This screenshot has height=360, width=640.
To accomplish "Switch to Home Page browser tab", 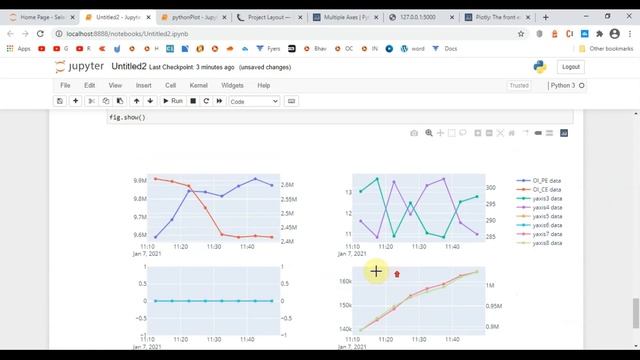I will [41, 17].
